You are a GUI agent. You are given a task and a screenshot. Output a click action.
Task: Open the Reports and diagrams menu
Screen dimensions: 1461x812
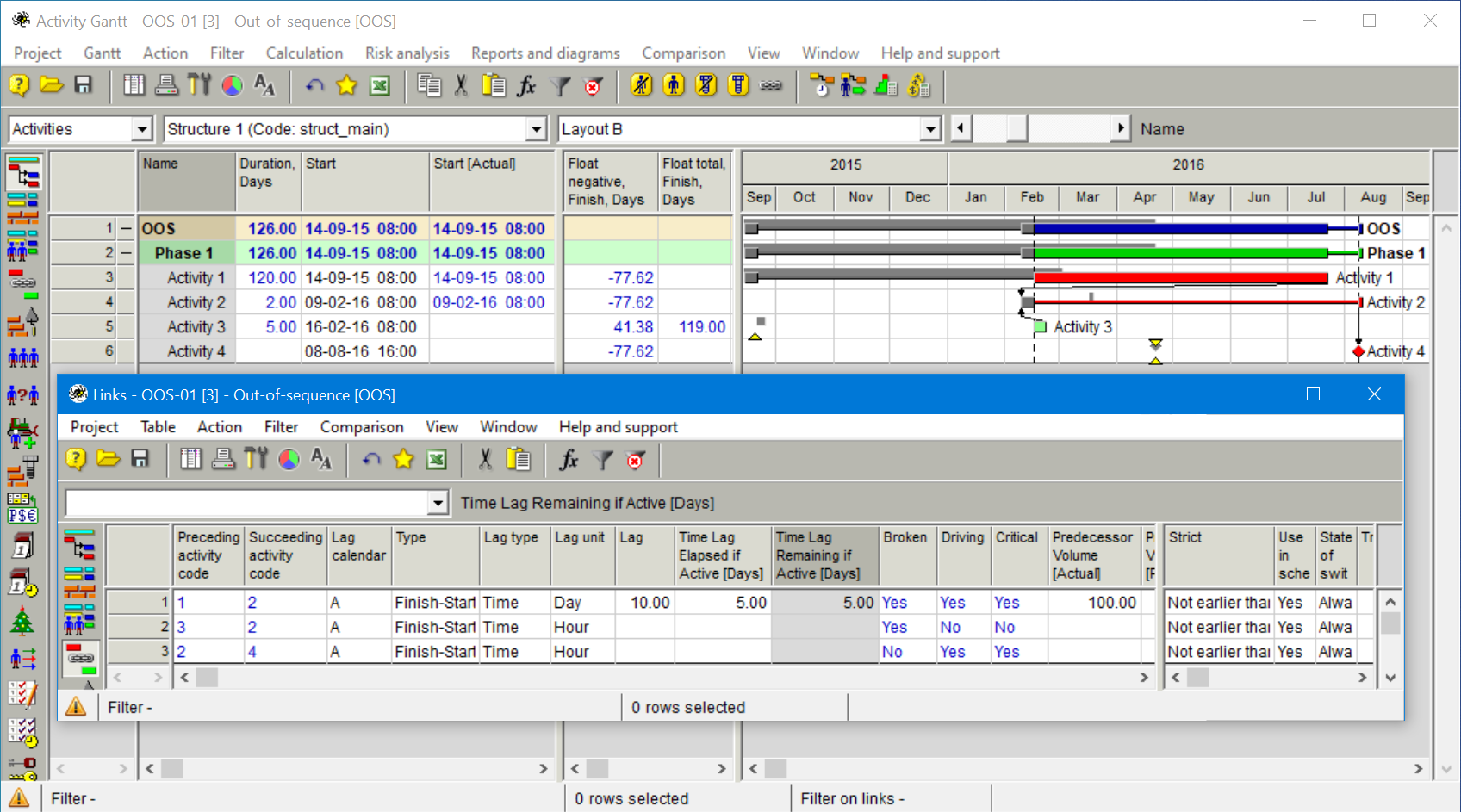pyautogui.click(x=545, y=53)
